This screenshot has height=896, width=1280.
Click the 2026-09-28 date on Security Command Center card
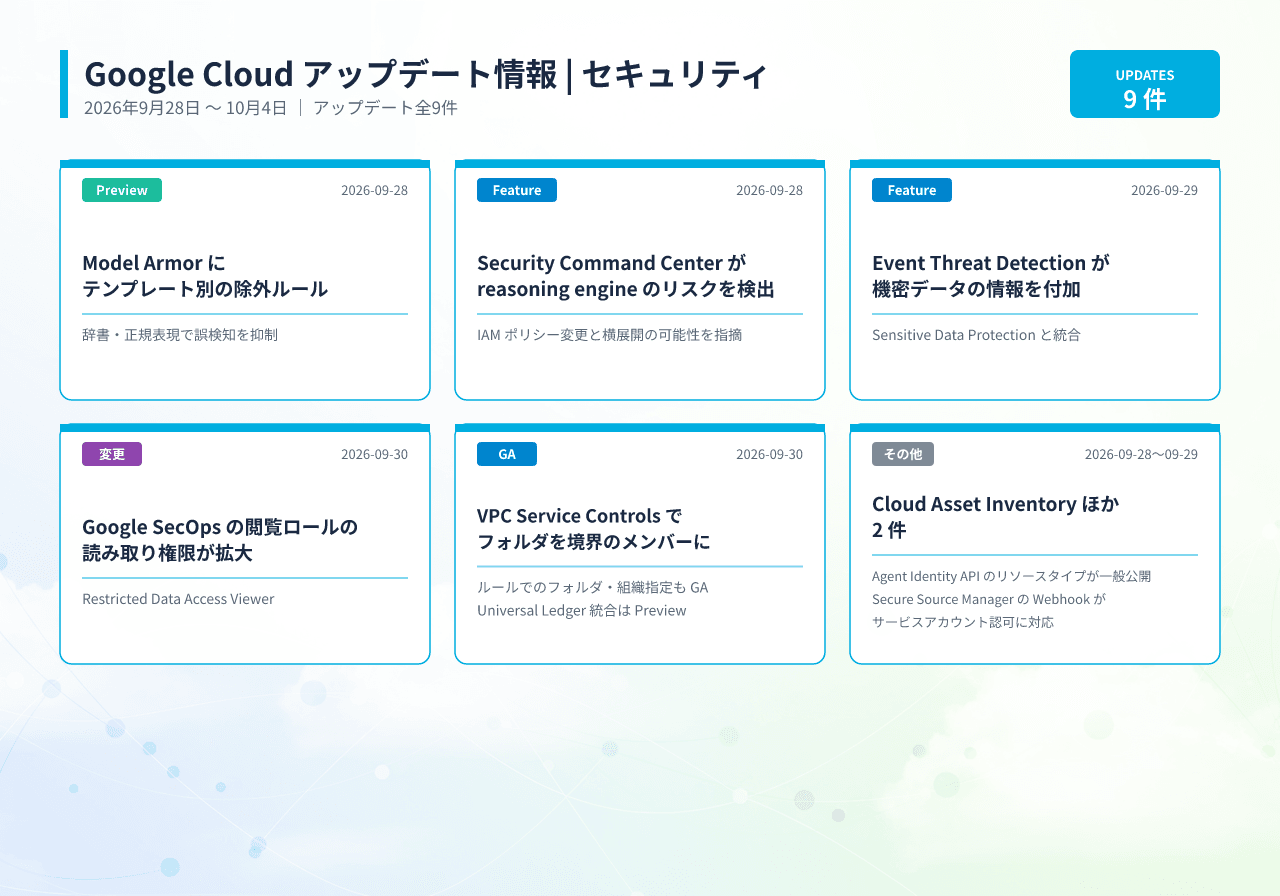[769, 190]
